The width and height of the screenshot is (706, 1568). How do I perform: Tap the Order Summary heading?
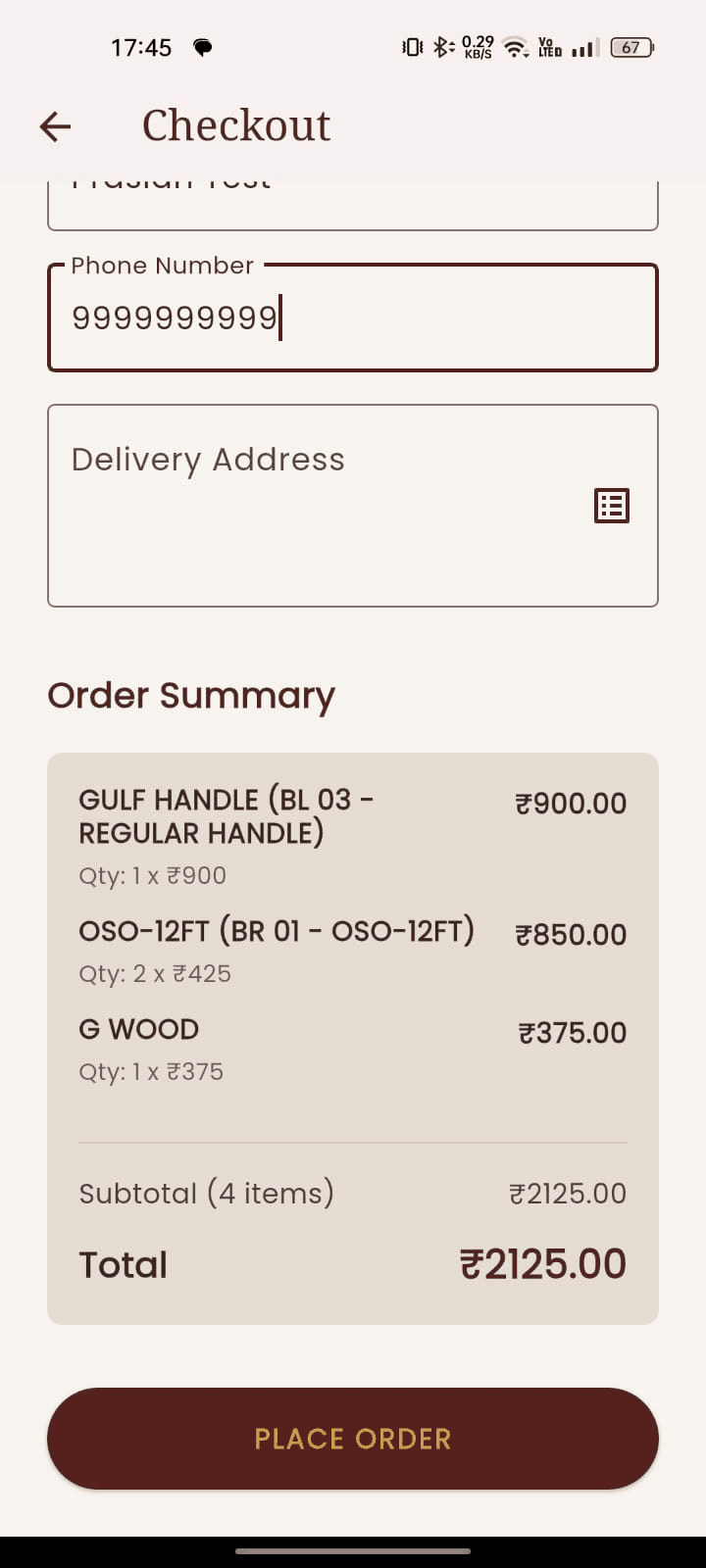[191, 695]
